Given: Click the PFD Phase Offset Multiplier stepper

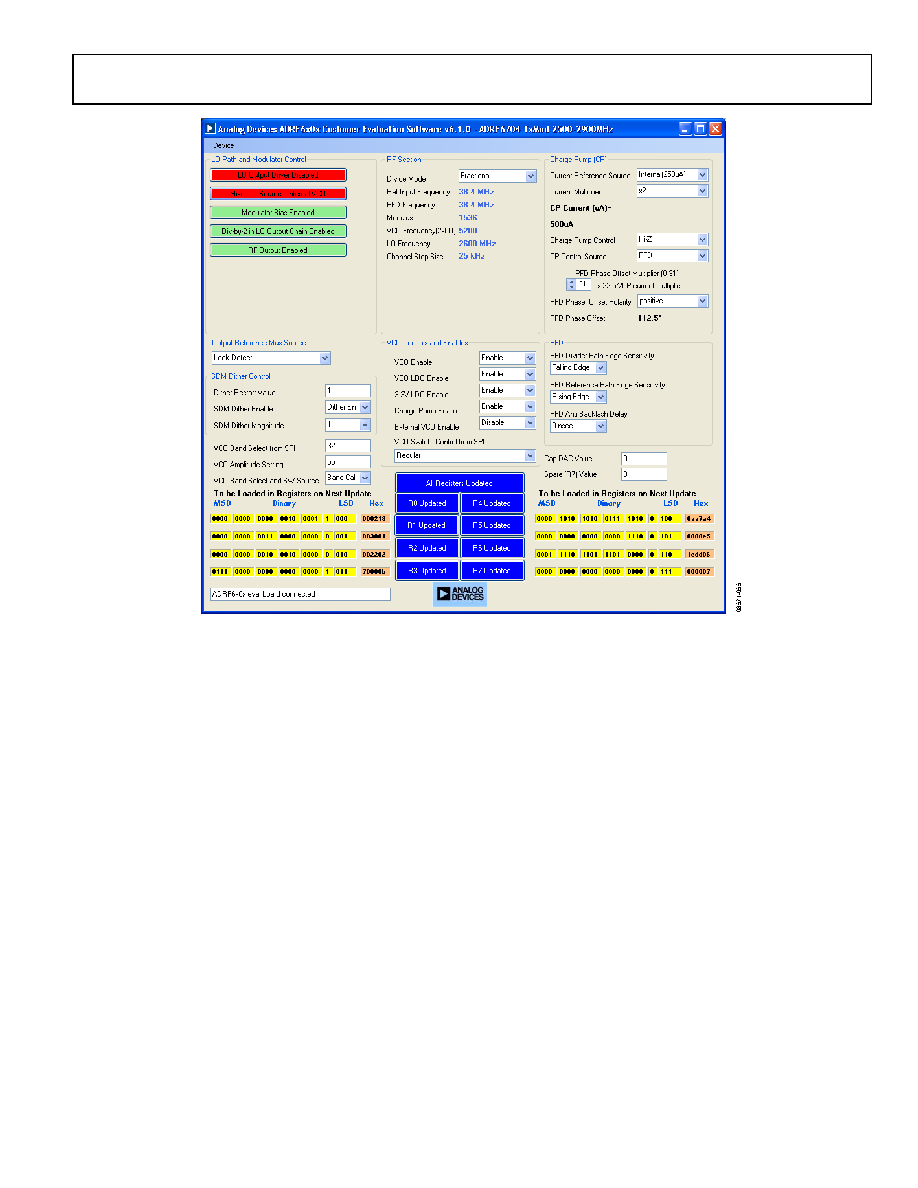Looking at the screenshot, I should [x=571, y=285].
